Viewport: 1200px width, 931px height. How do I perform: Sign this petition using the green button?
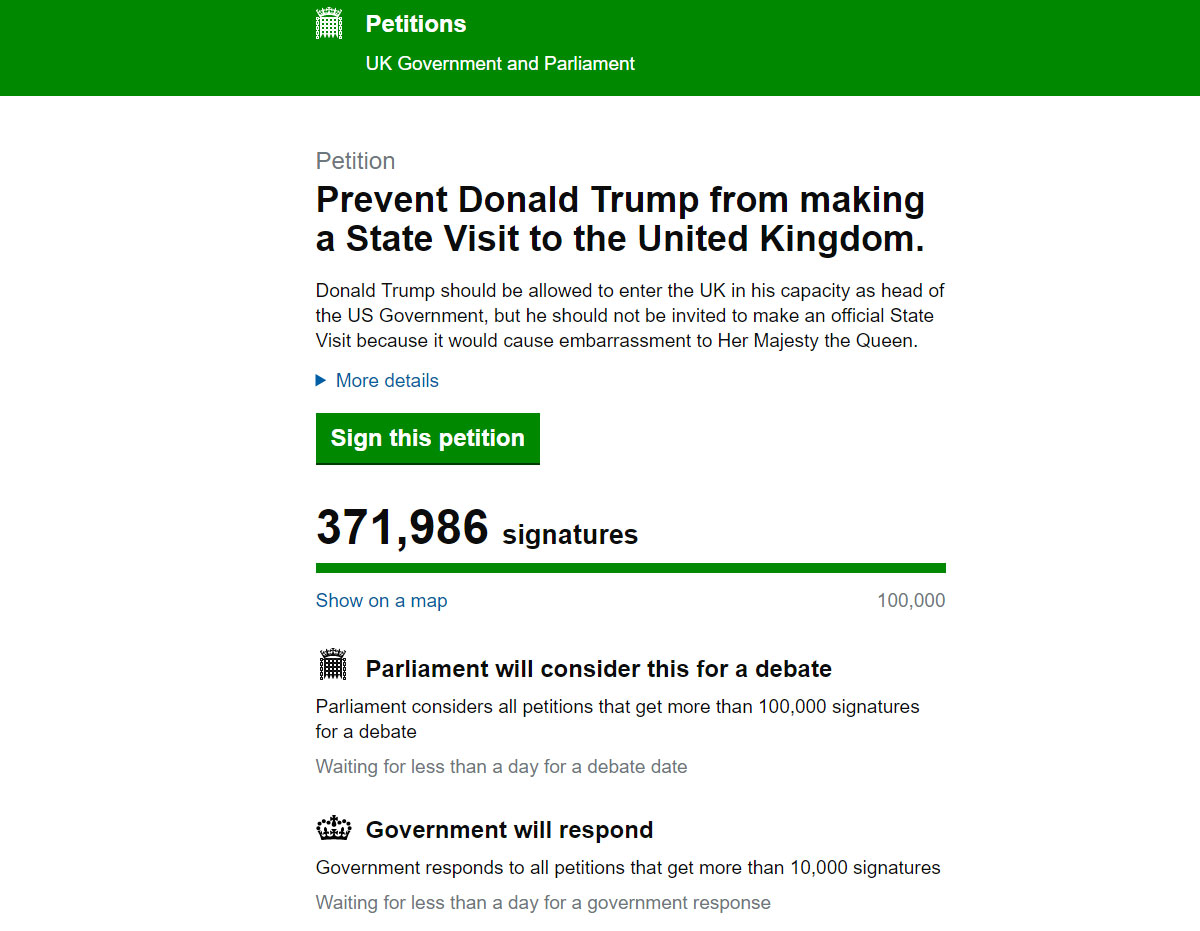point(428,438)
